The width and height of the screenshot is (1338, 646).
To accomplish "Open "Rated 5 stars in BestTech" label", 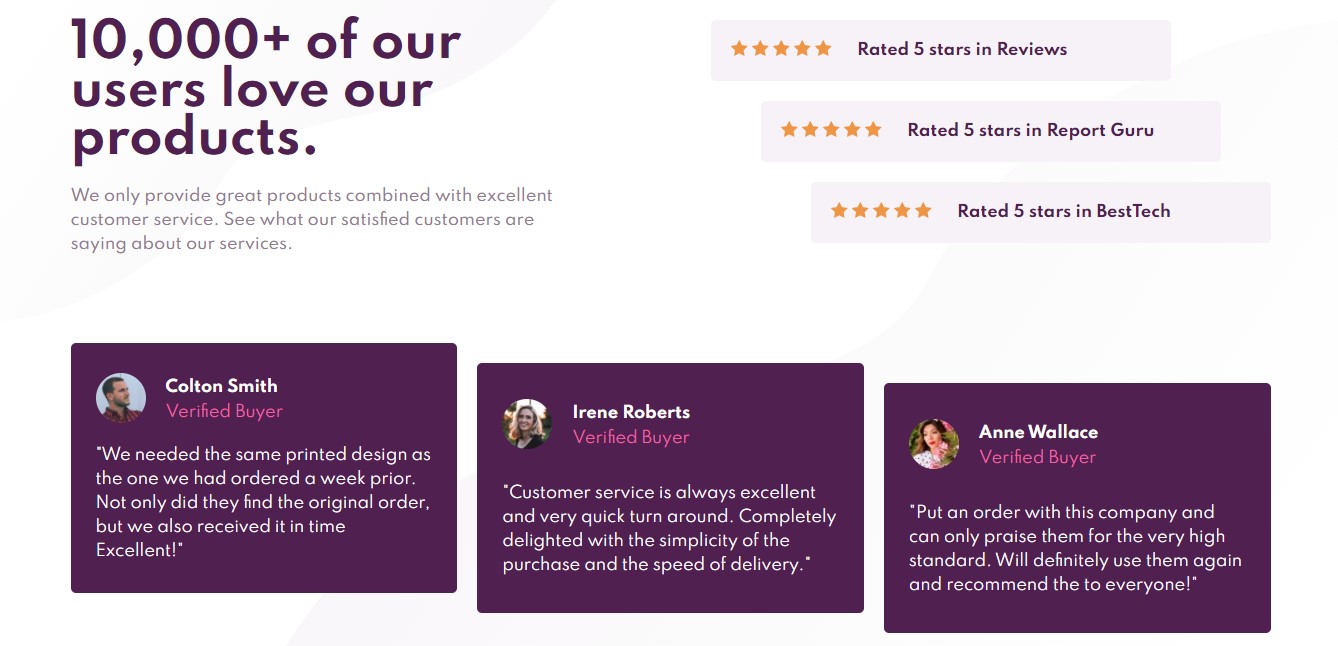I will click(1063, 211).
